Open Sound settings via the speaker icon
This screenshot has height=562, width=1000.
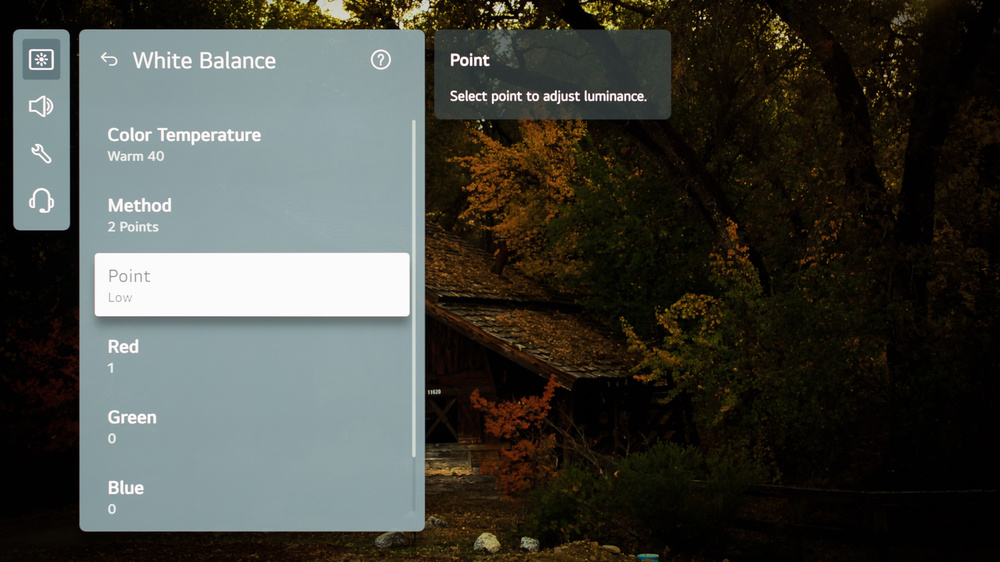click(x=41, y=107)
